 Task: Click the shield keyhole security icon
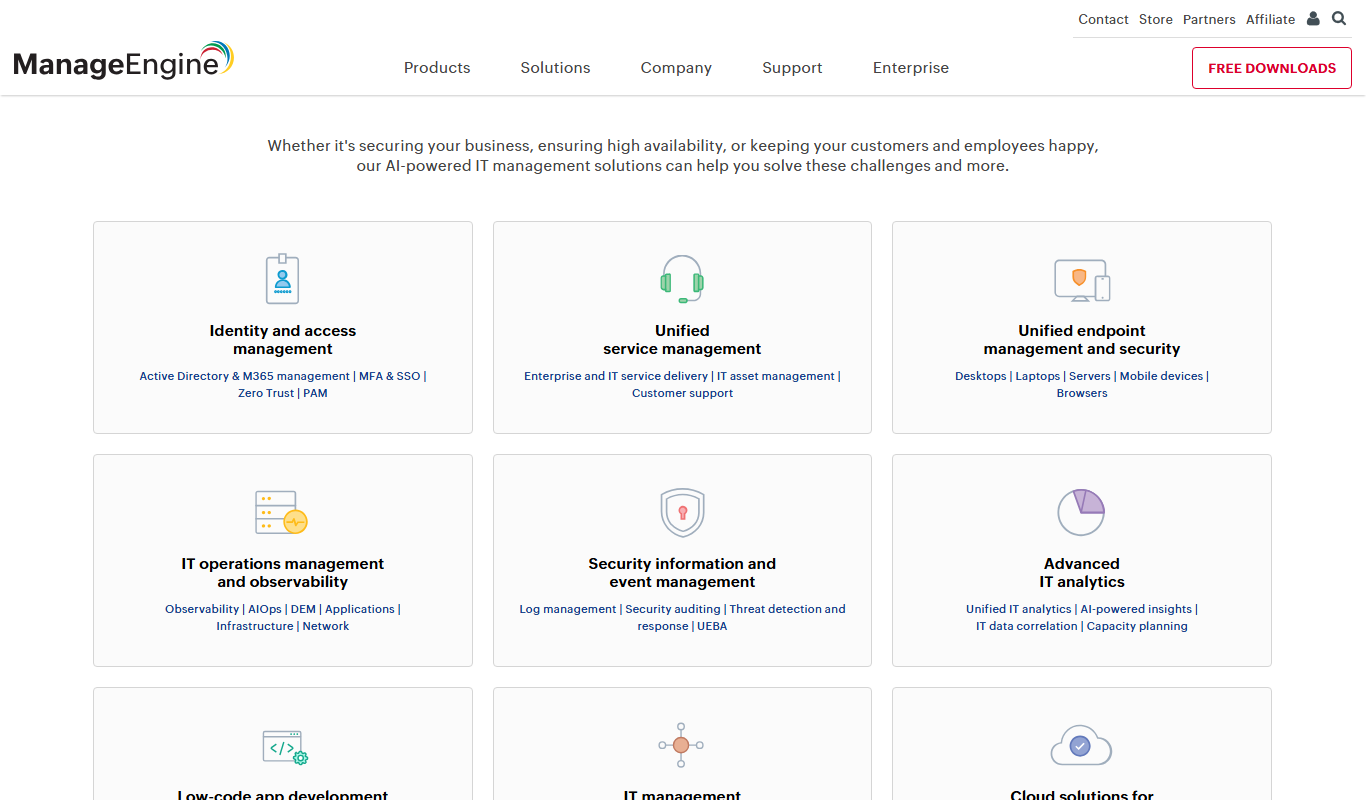682,513
